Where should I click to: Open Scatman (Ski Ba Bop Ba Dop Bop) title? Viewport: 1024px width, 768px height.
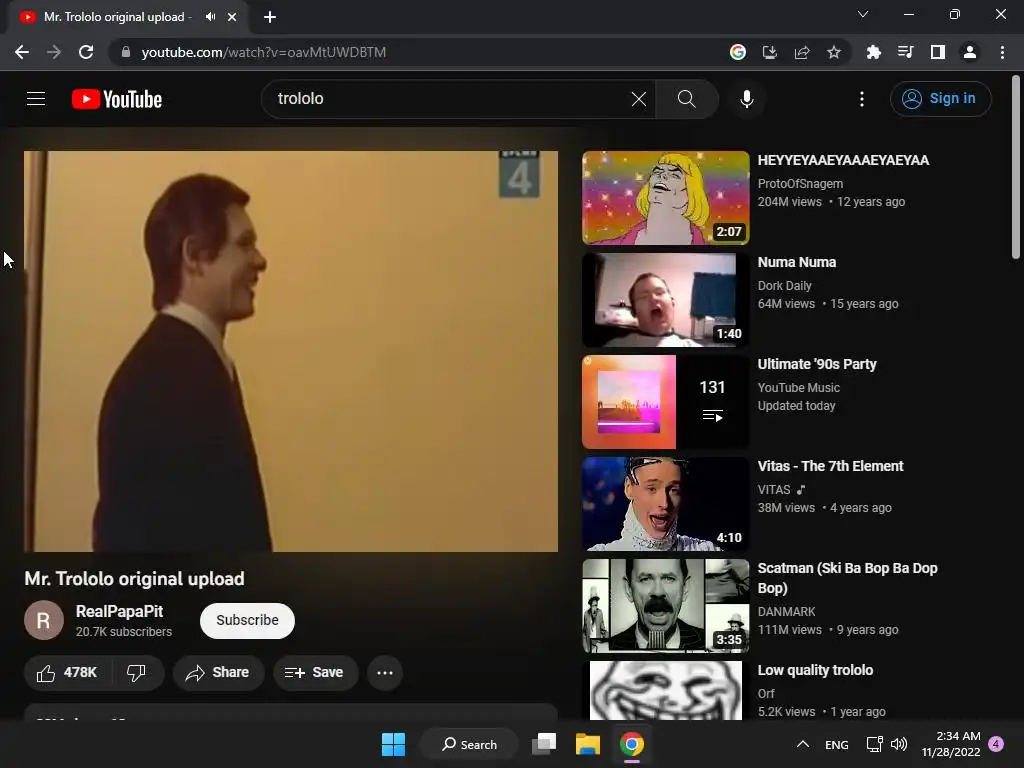click(x=847, y=578)
